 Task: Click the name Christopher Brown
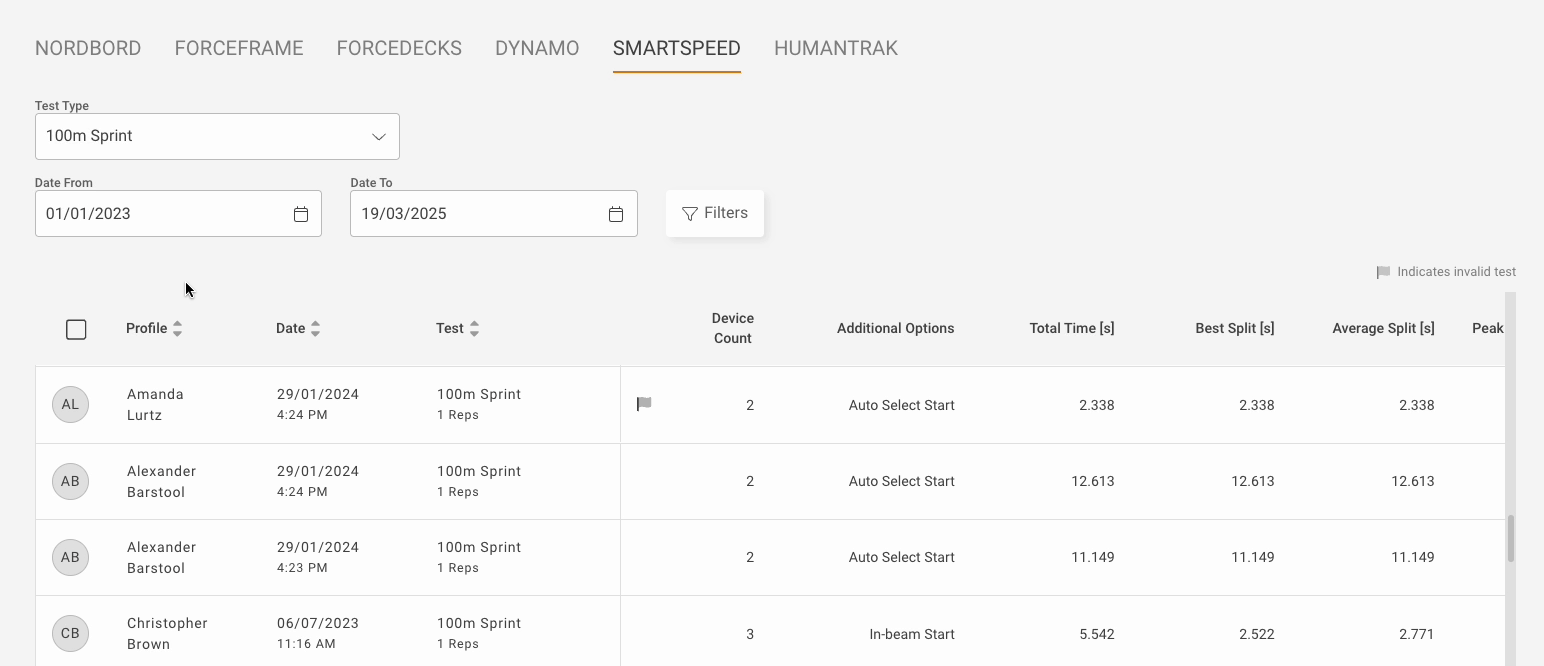pos(167,633)
